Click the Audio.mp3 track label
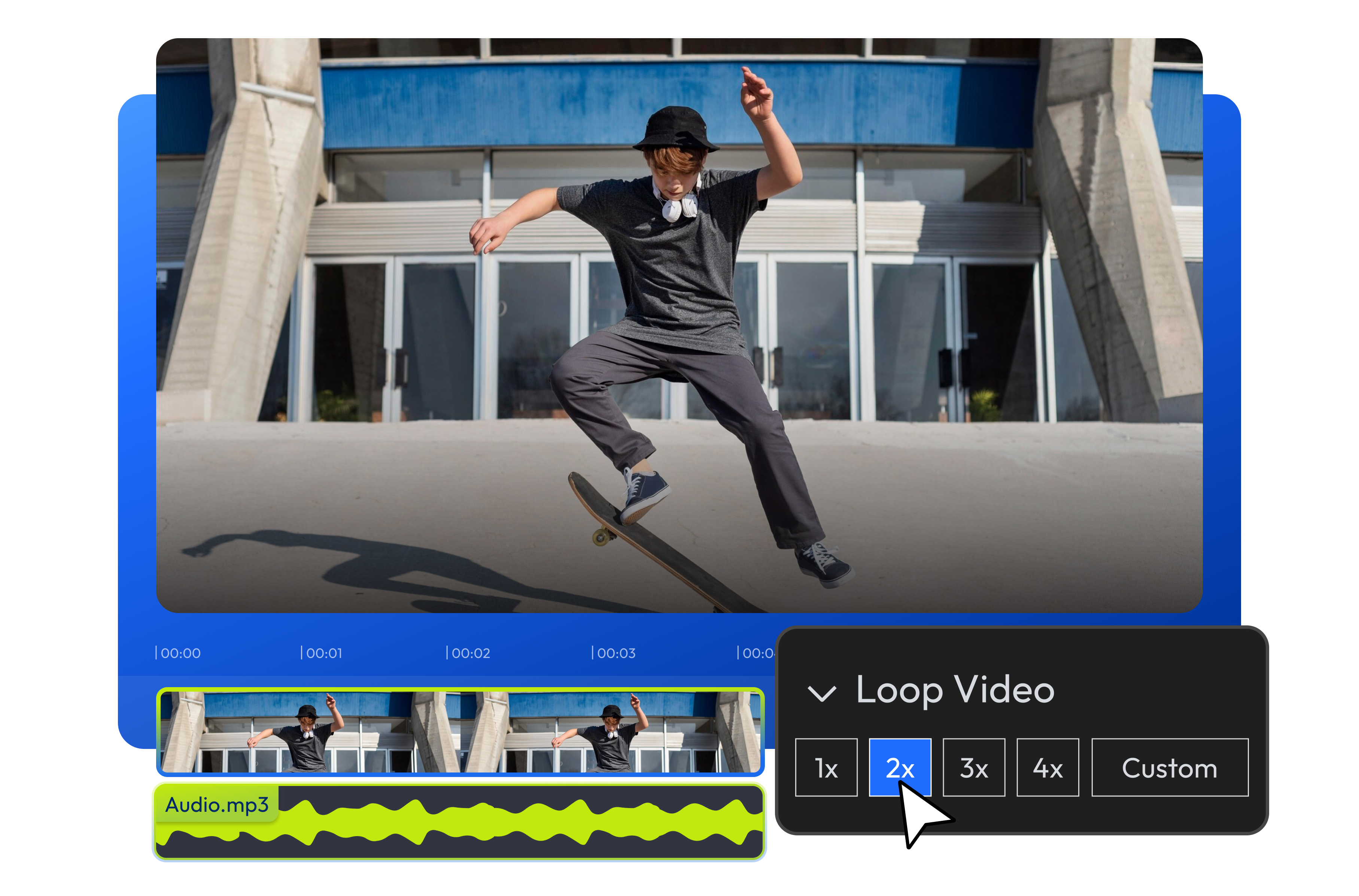The width and height of the screenshot is (1359, 896). (217, 805)
